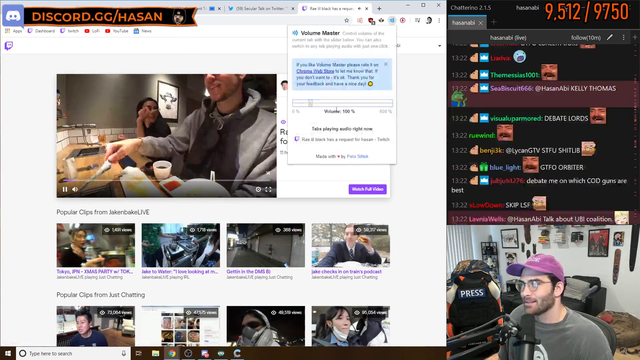640x360 pixels.
Task: Click username LavniaWells in chat
Action: 487,219
